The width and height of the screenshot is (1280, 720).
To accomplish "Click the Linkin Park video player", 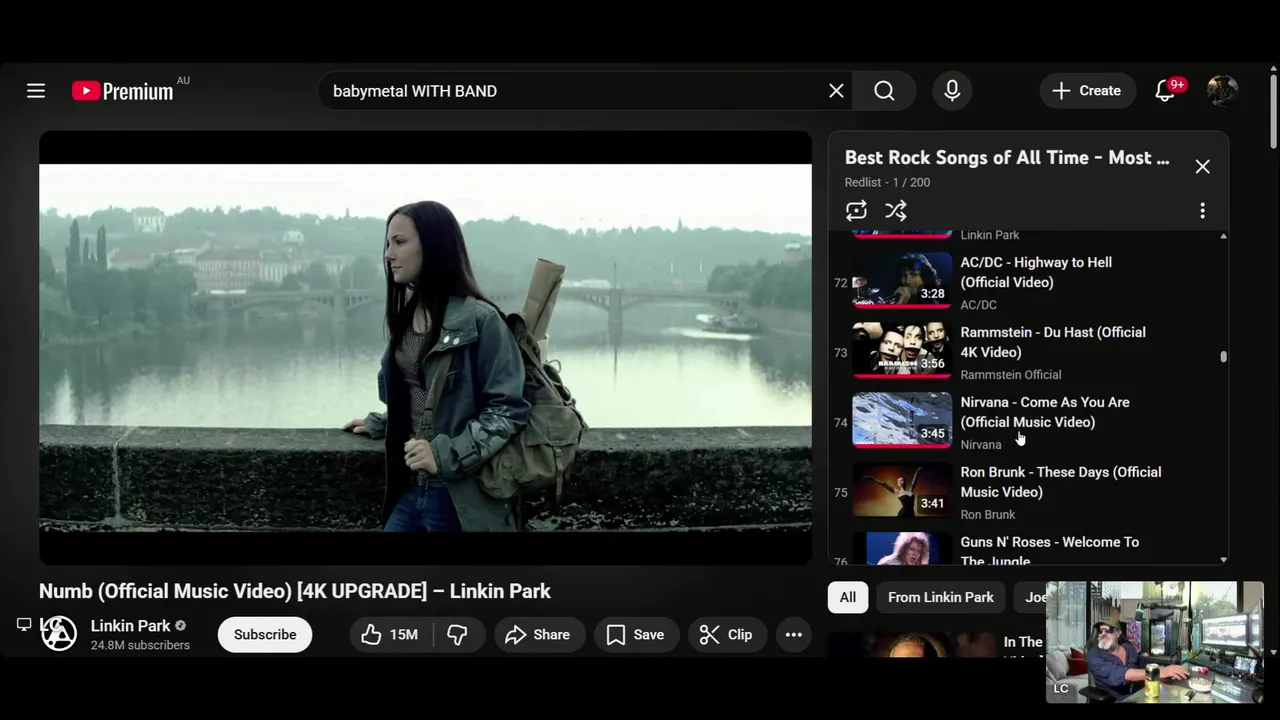I will (425, 348).
